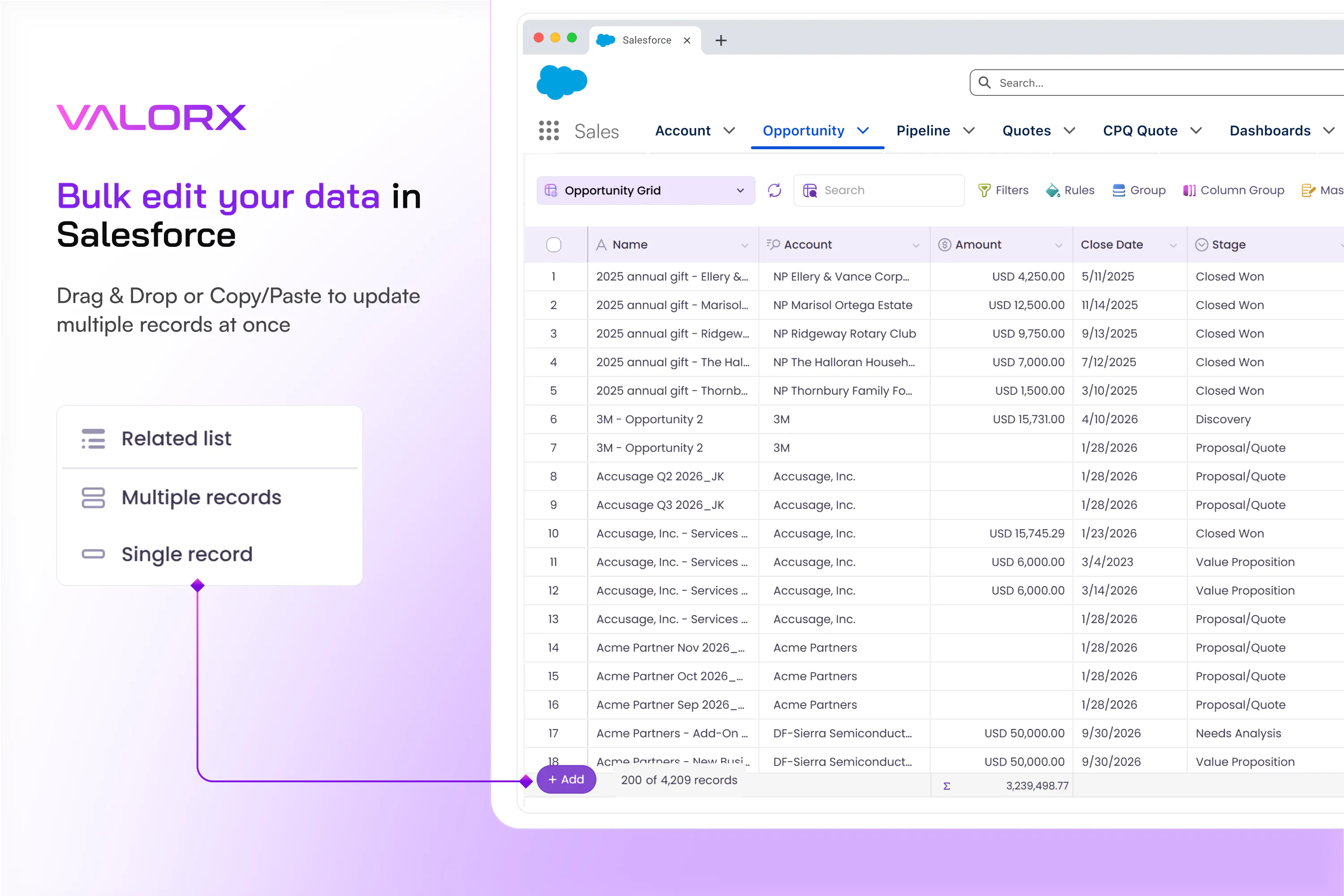Click the refresh grid icon
The width and height of the screenshot is (1344, 896).
pos(774,190)
